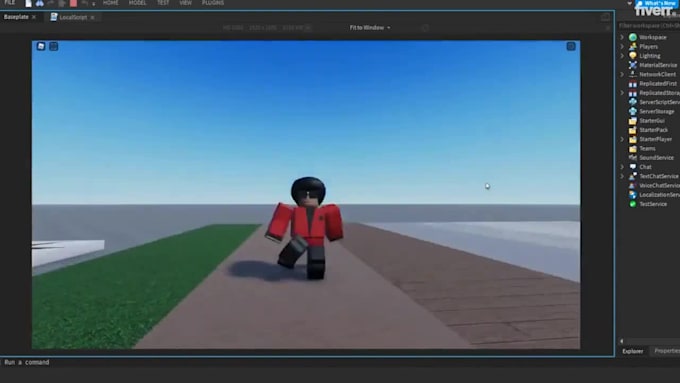Expand the Players tree node
The width and height of the screenshot is (680, 383).
[x=622, y=46]
